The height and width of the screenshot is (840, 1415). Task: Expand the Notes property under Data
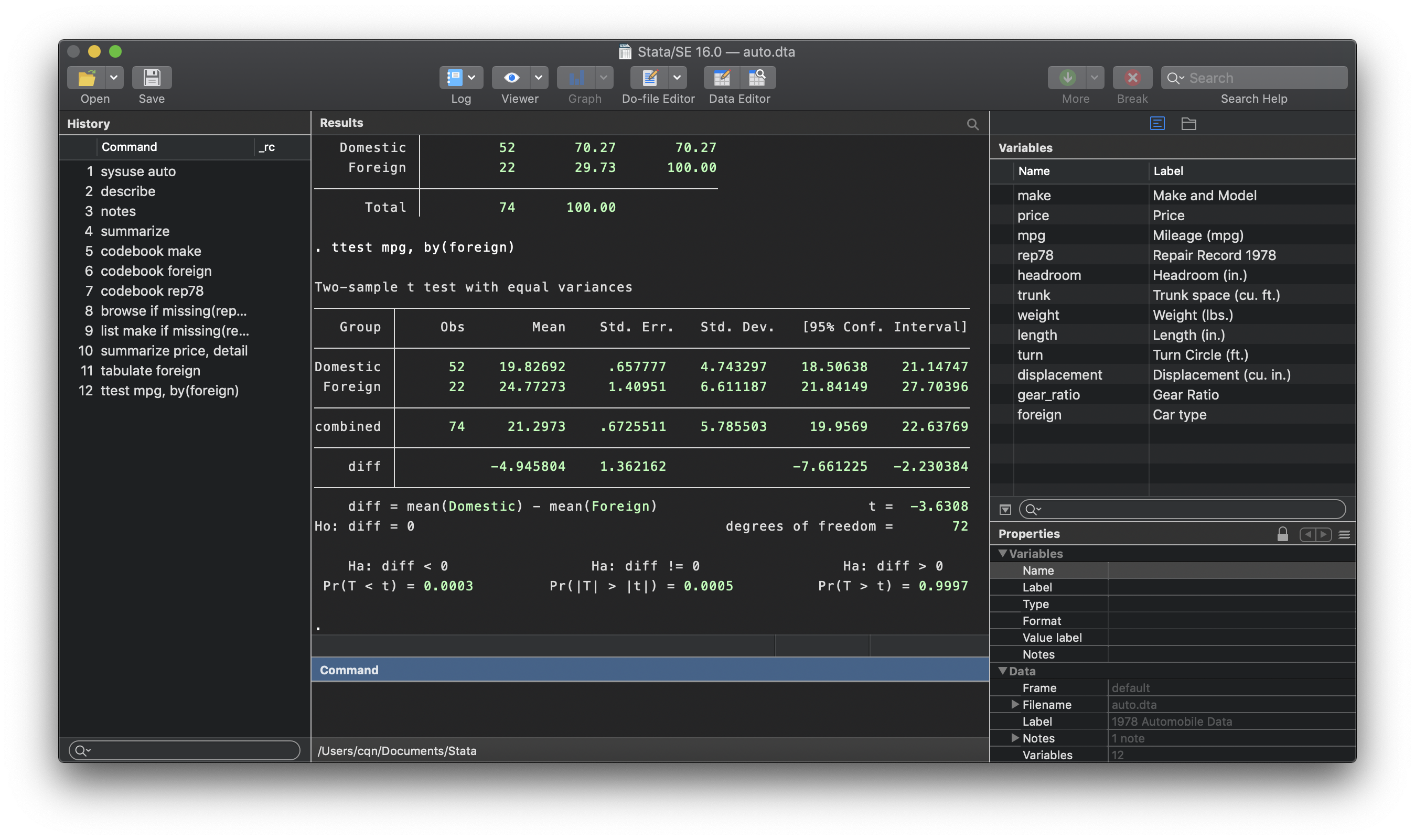[x=1015, y=738]
